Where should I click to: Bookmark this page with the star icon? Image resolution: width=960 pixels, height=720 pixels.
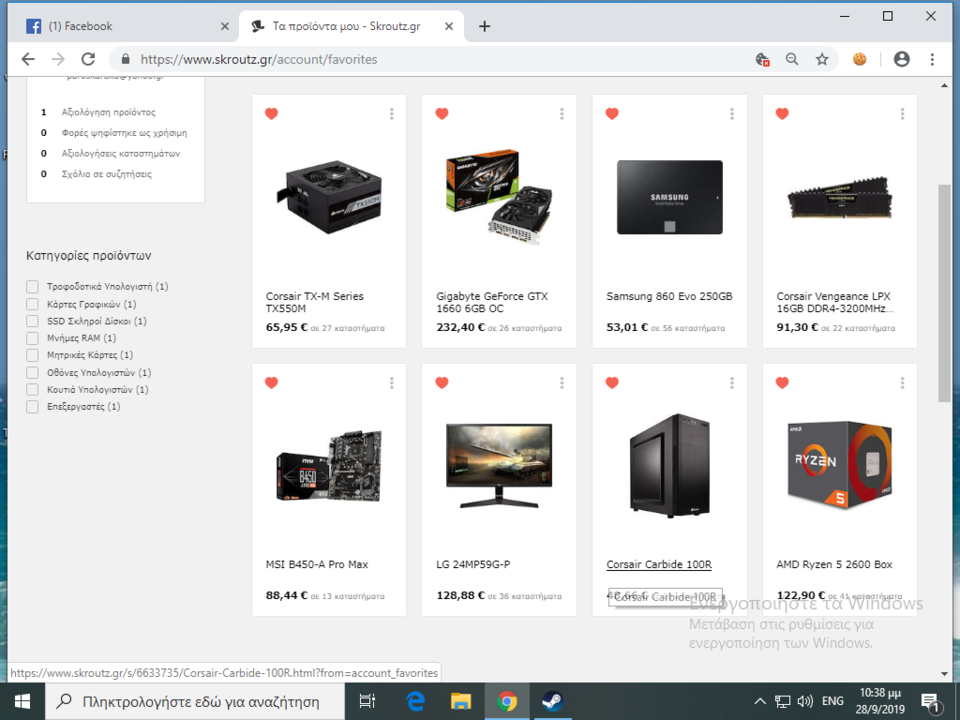click(822, 59)
